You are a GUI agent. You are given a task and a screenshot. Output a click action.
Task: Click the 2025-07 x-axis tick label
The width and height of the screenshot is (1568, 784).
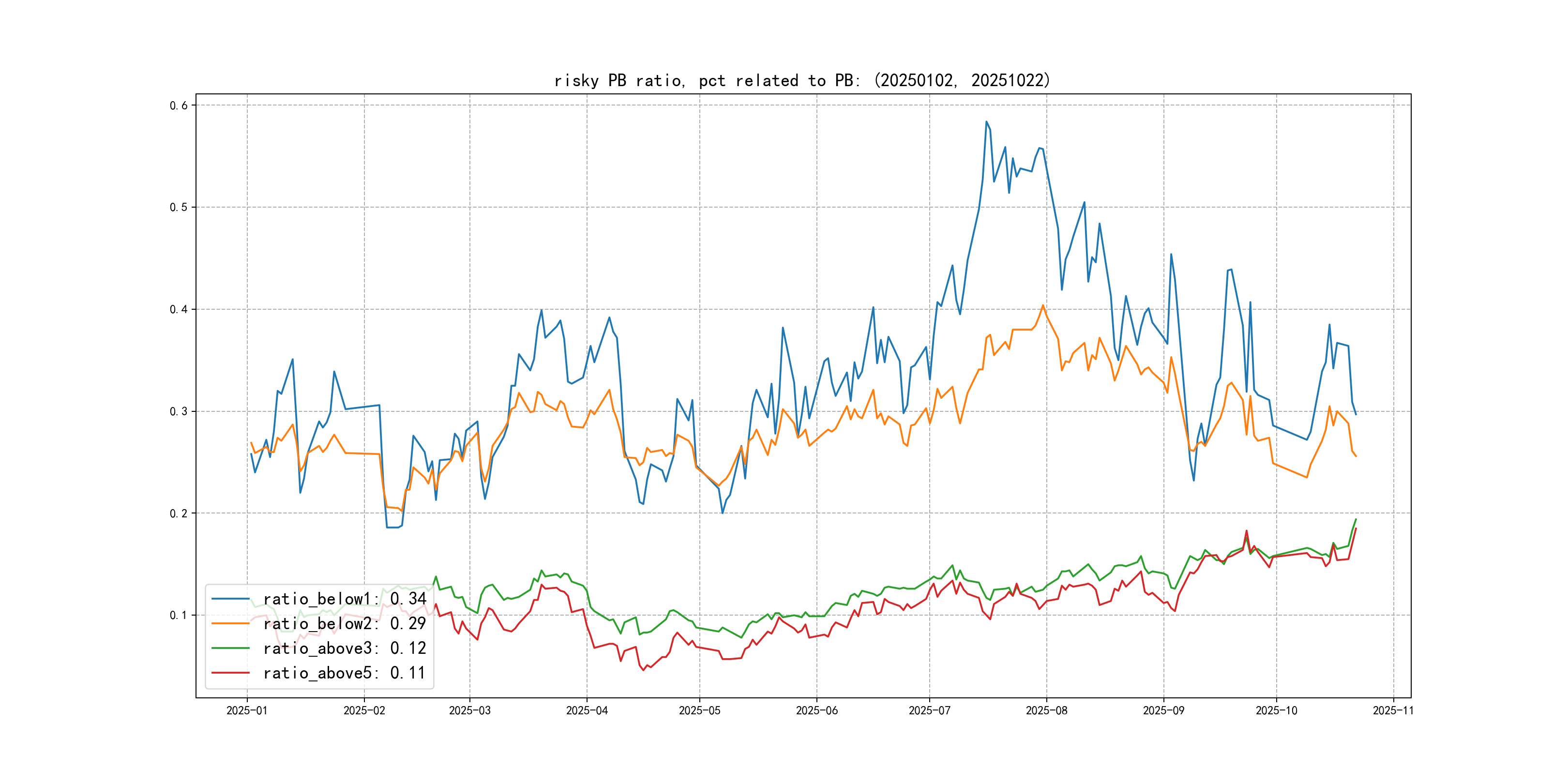pyautogui.click(x=929, y=710)
